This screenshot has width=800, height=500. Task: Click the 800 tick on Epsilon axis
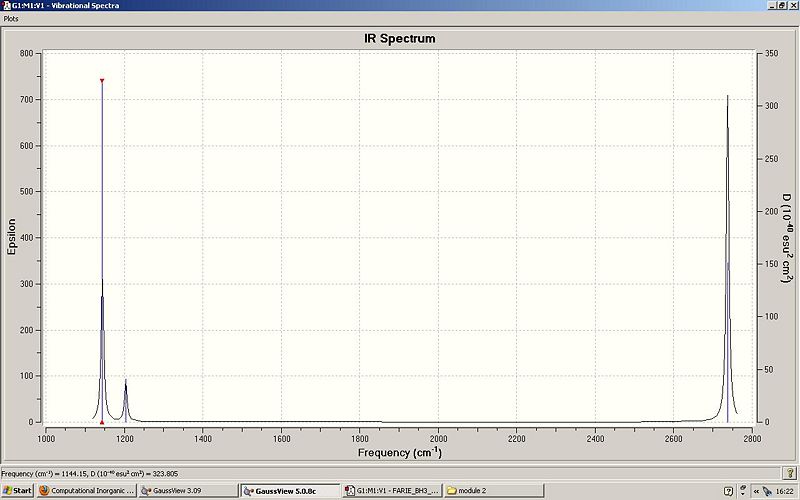coord(27,54)
